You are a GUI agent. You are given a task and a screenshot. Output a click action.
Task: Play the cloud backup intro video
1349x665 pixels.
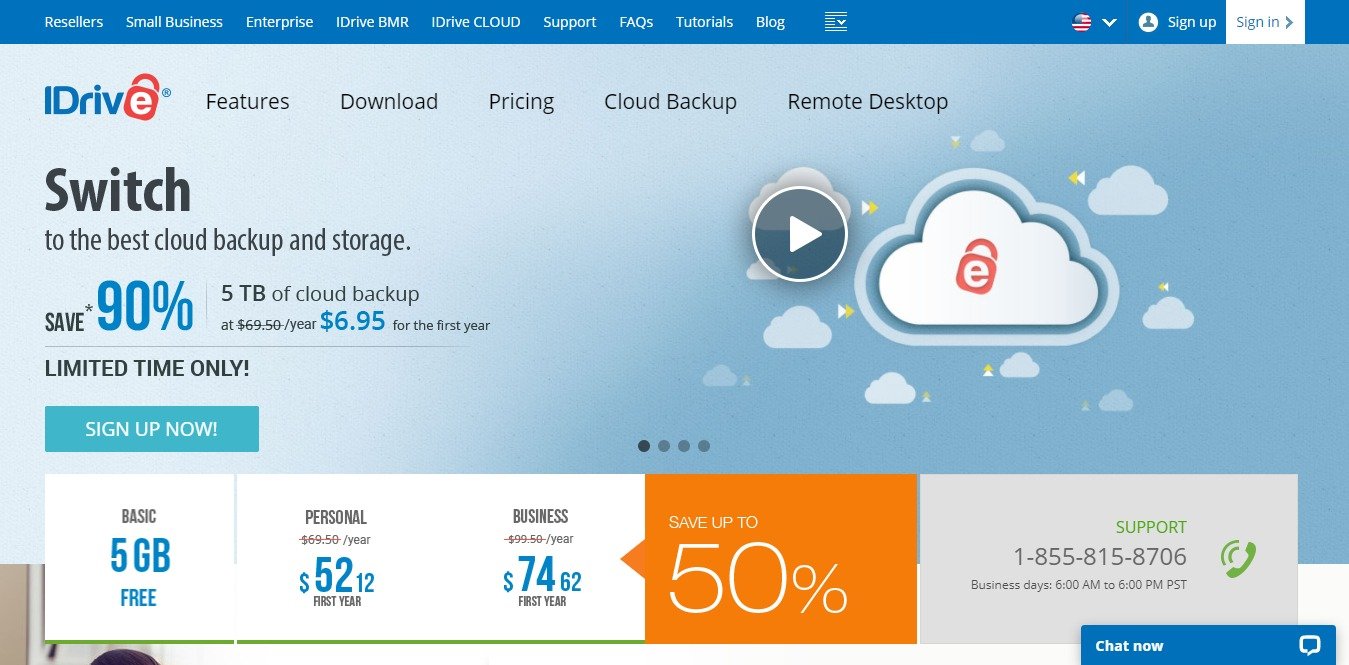[800, 234]
